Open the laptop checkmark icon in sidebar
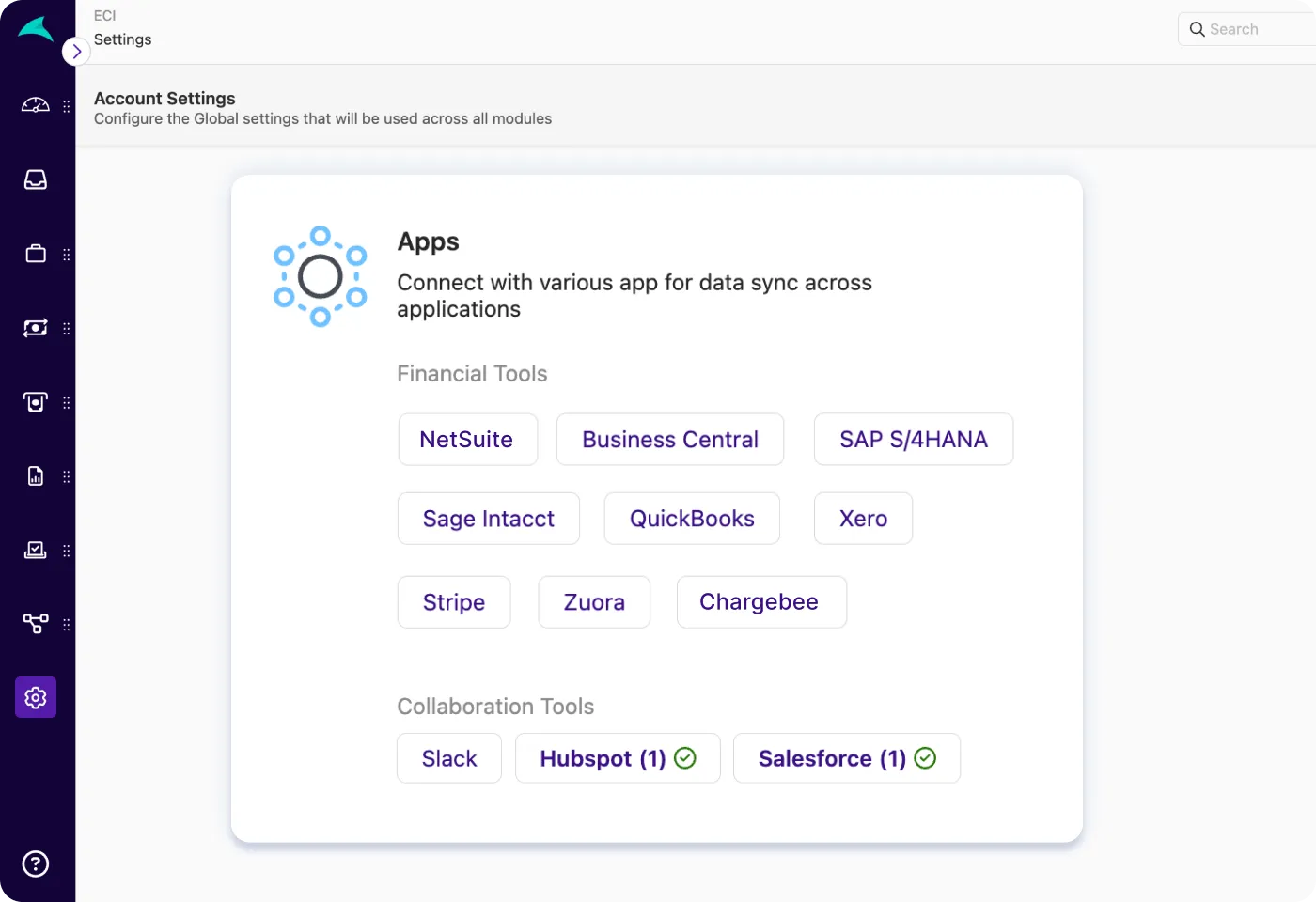The height and width of the screenshot is (902, 1316). tap(36, 551)
